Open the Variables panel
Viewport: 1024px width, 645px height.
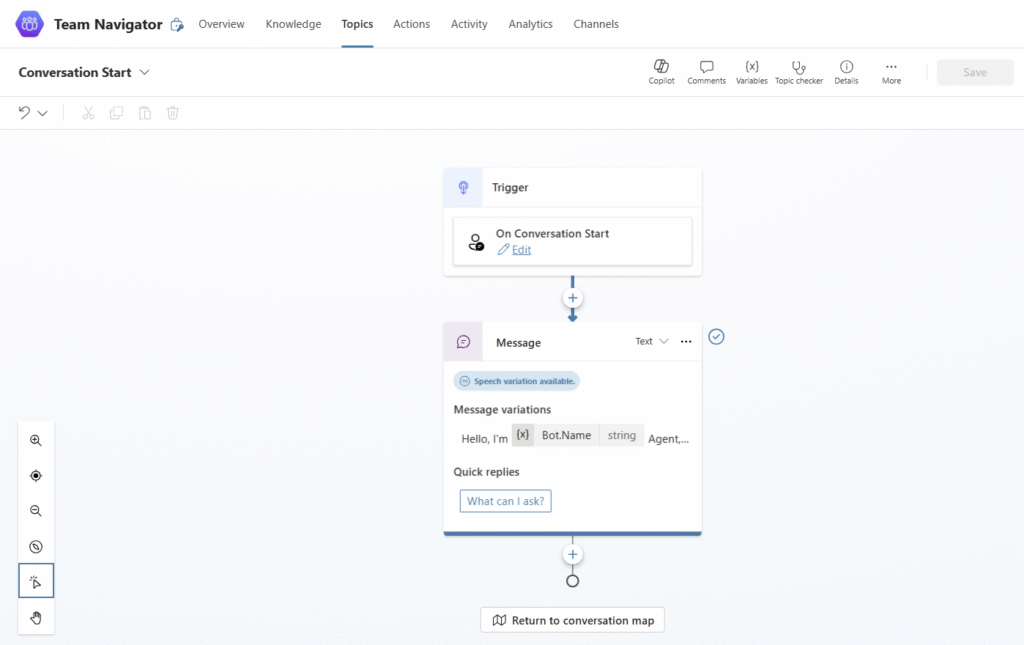click(x=752, y=72)
